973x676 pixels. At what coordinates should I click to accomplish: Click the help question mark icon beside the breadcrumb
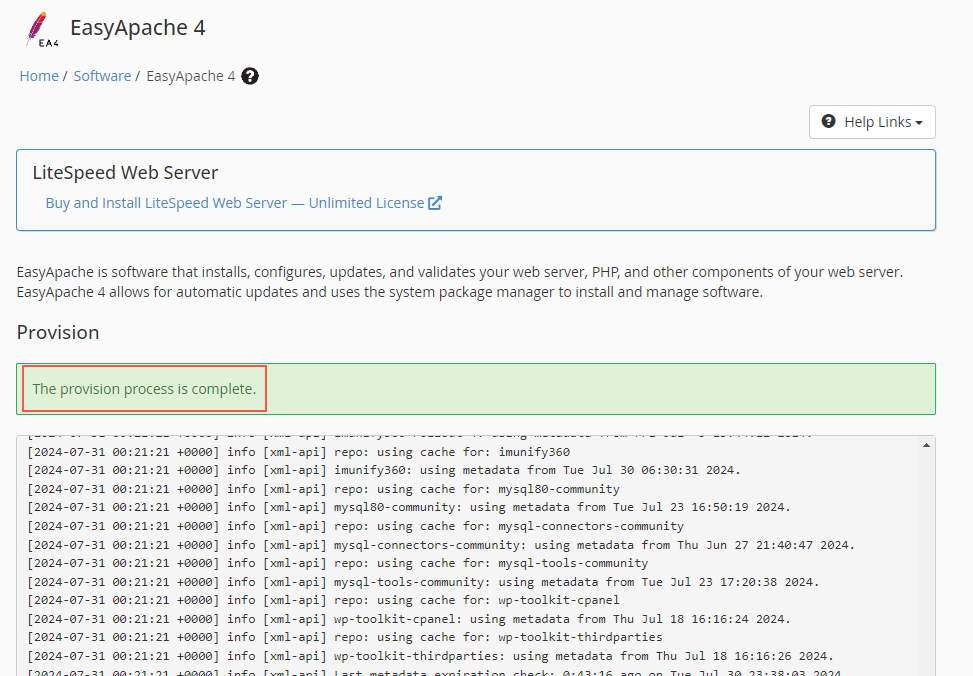pos(249,76)
